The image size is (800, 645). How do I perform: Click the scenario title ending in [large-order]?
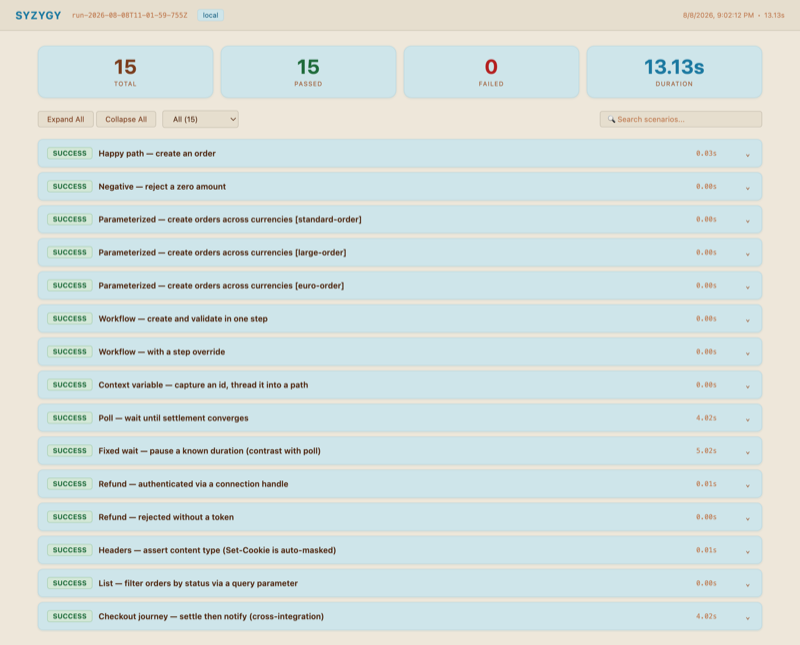[222, 253]
